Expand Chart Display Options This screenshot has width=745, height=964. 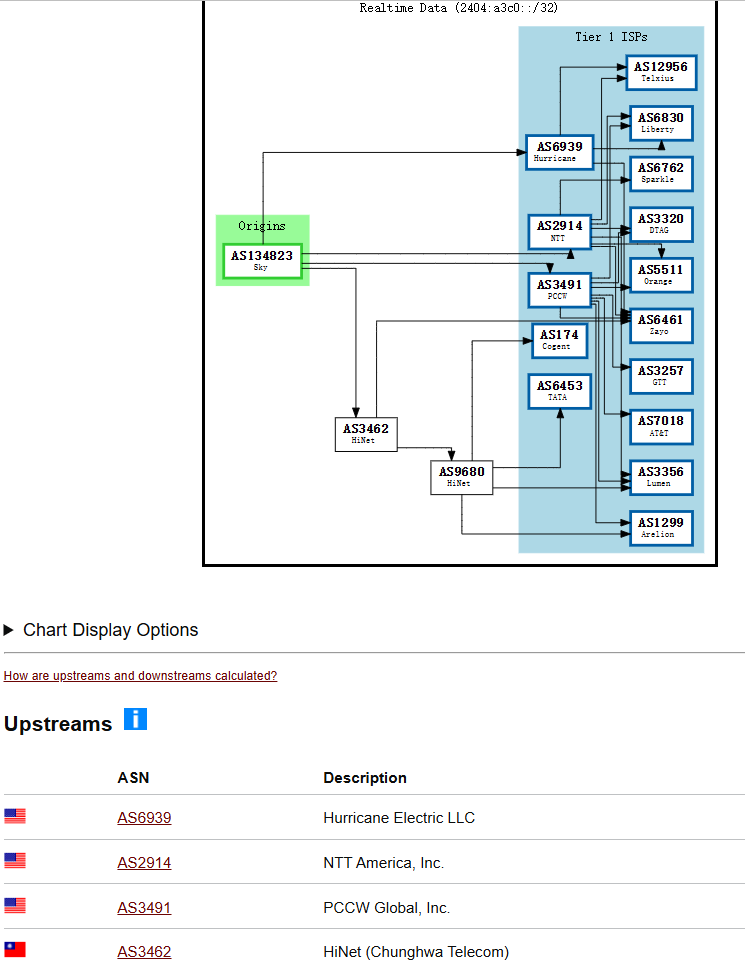click(x=101, y=630)
